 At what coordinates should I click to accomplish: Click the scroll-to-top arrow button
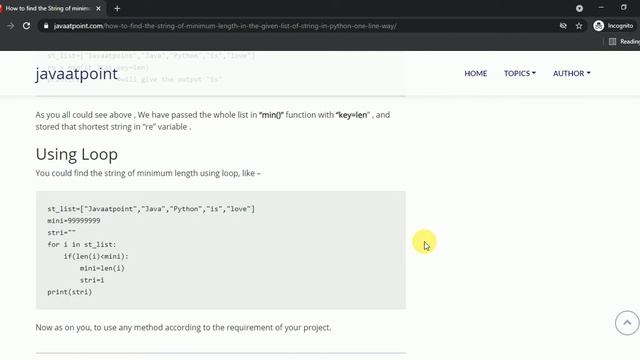pyautogui.click(x=627, y=323)
